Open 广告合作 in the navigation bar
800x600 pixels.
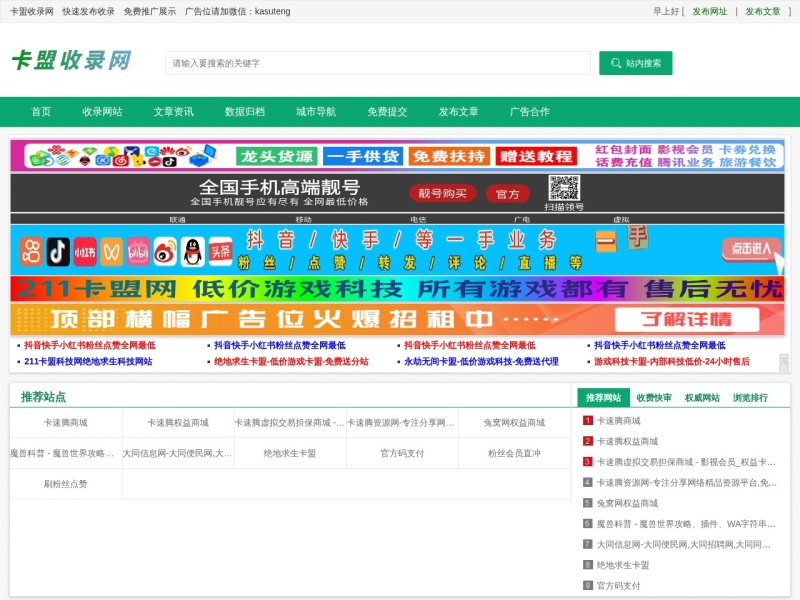click(x=530, y=112)
